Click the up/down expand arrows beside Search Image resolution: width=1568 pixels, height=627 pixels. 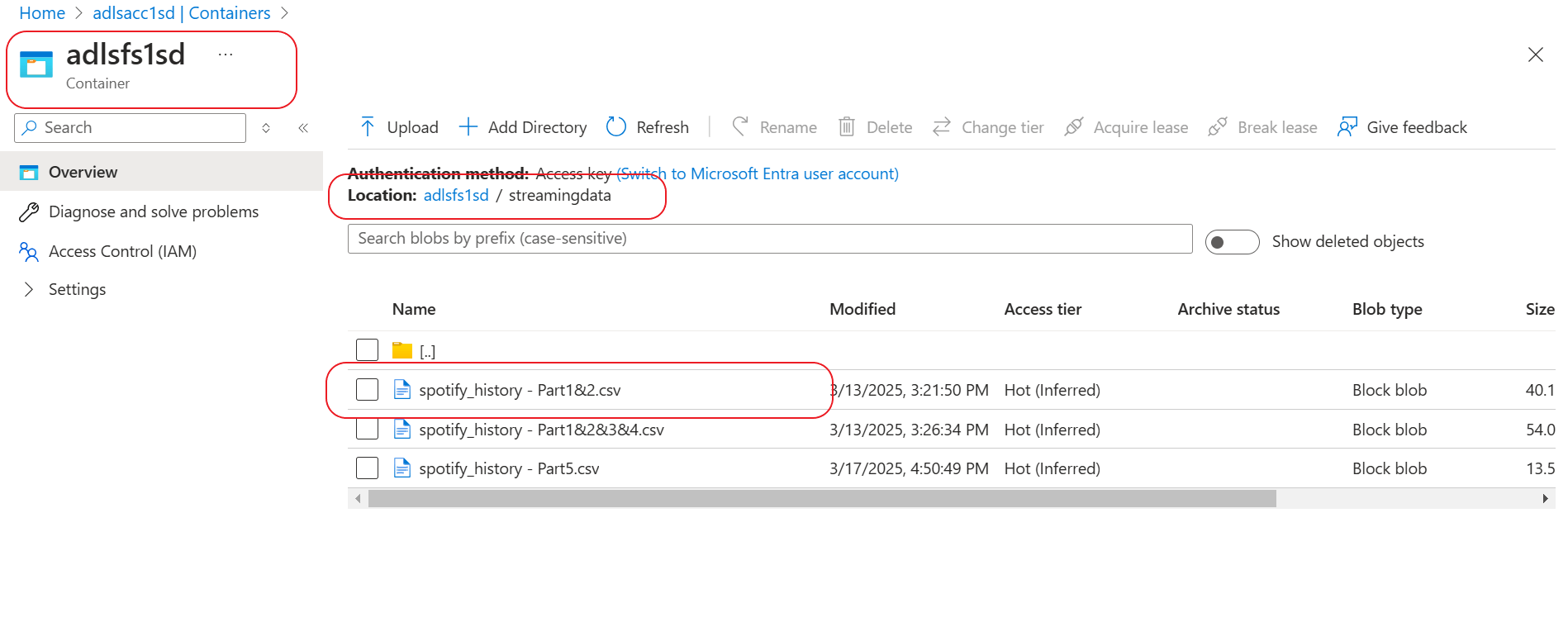(x=266, y=128)
